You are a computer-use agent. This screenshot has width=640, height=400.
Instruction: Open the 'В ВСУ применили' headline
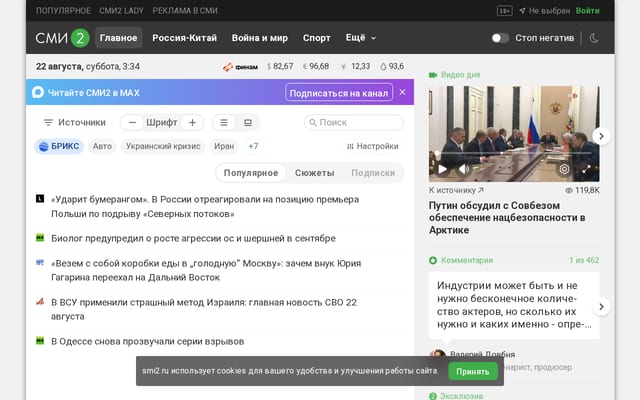(204, 309)
